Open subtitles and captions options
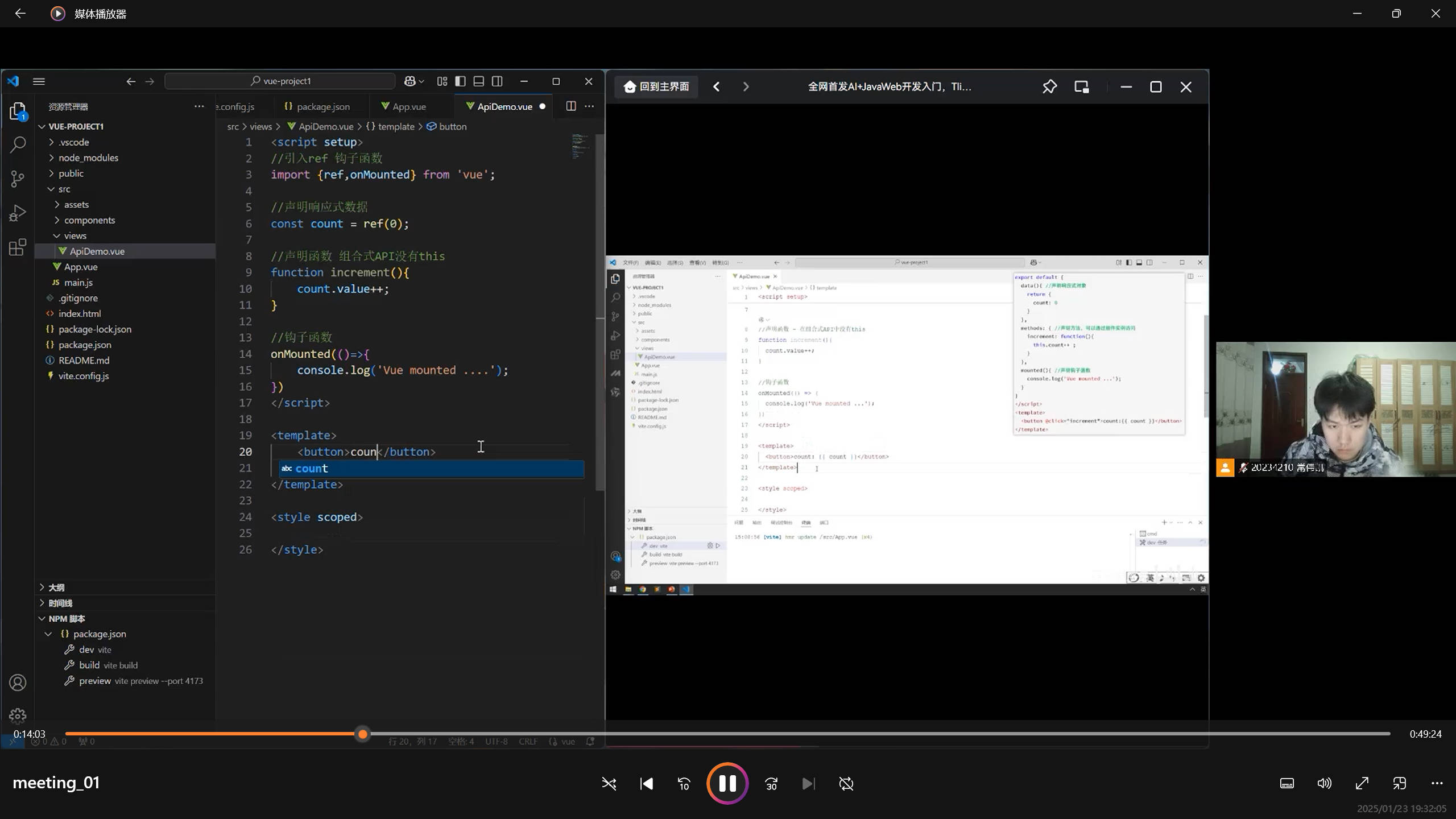1456x819 pixels. tap(1287, 783)
